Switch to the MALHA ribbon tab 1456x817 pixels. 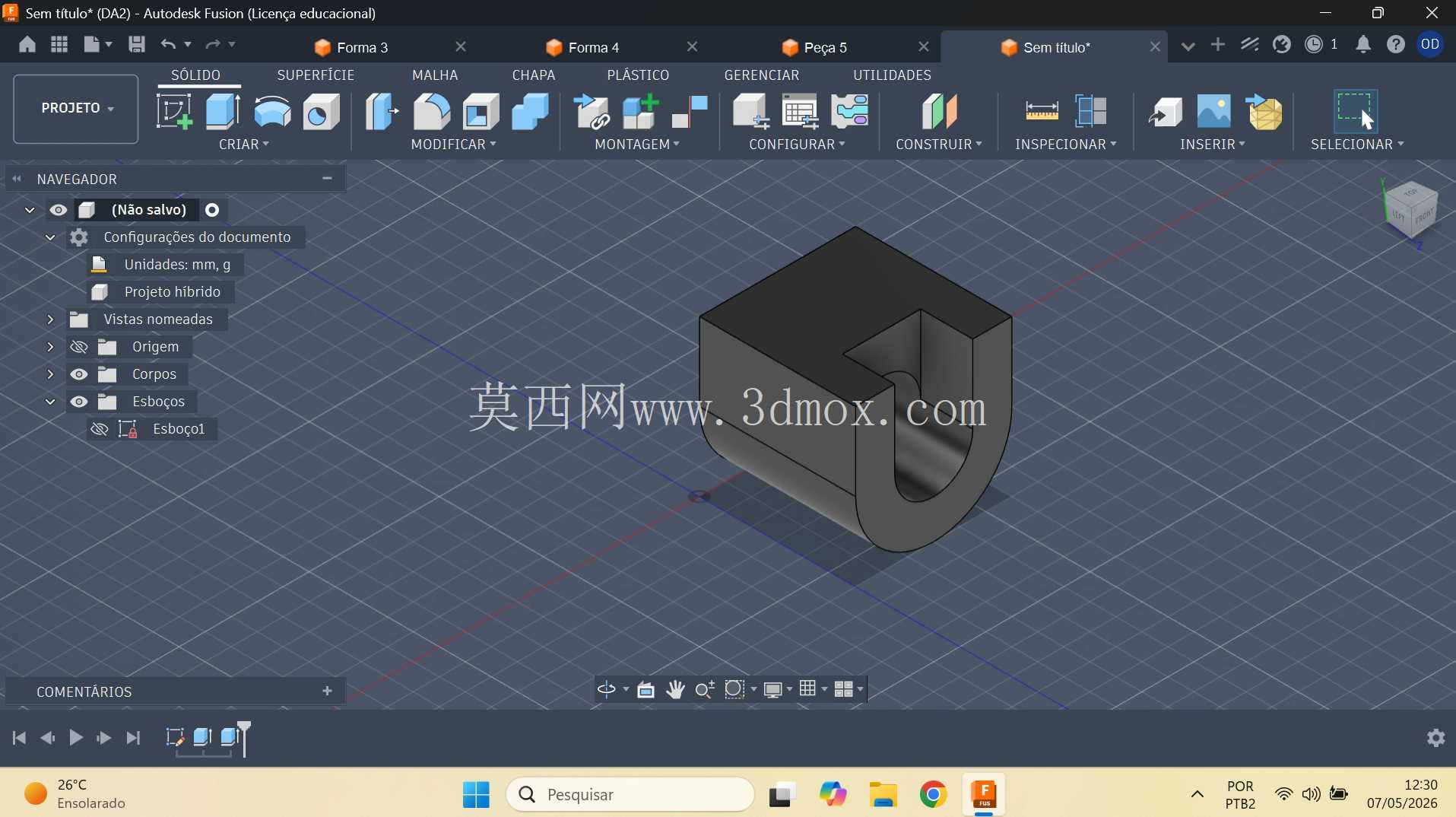(x=435, y=75)
